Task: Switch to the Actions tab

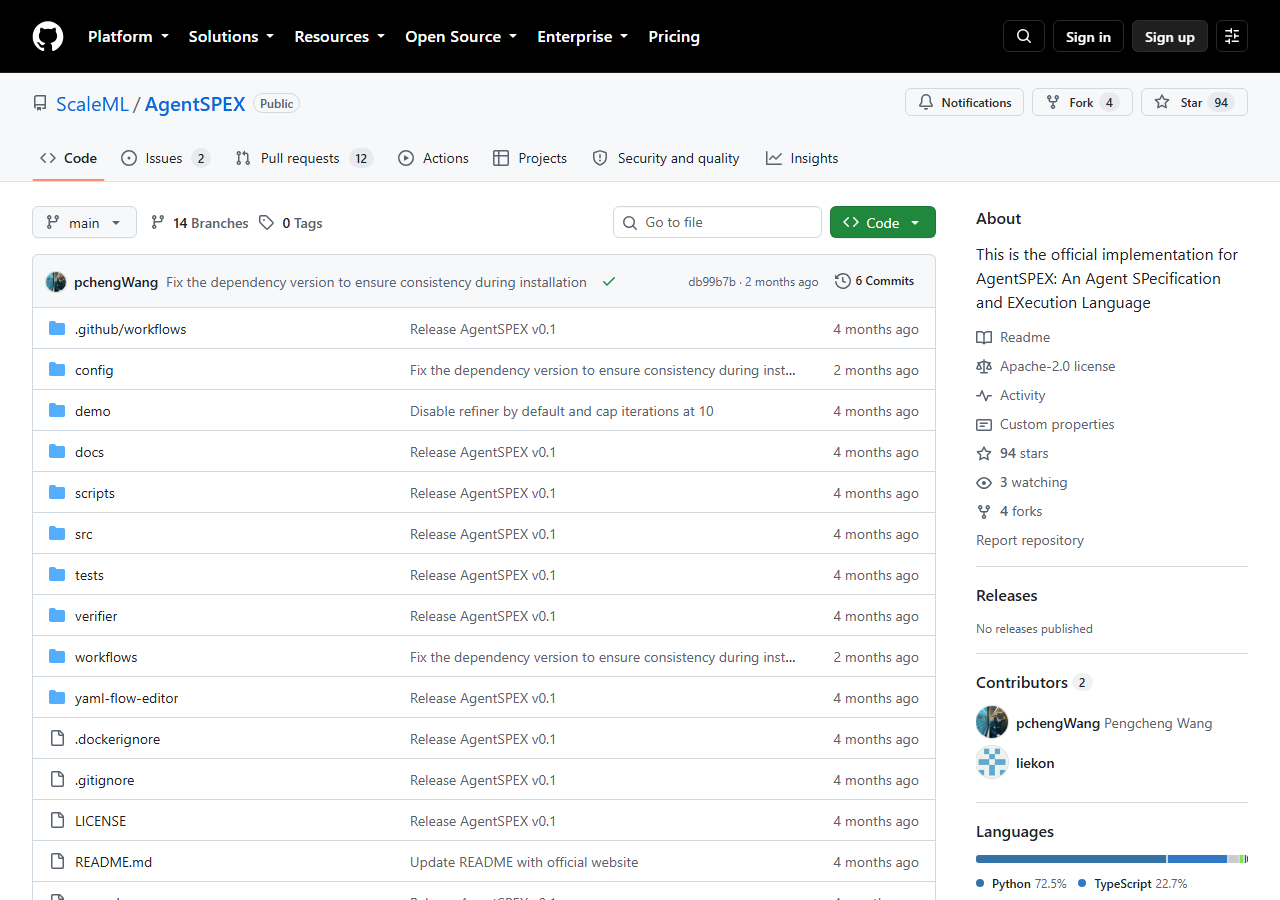Action: point(433,158)
